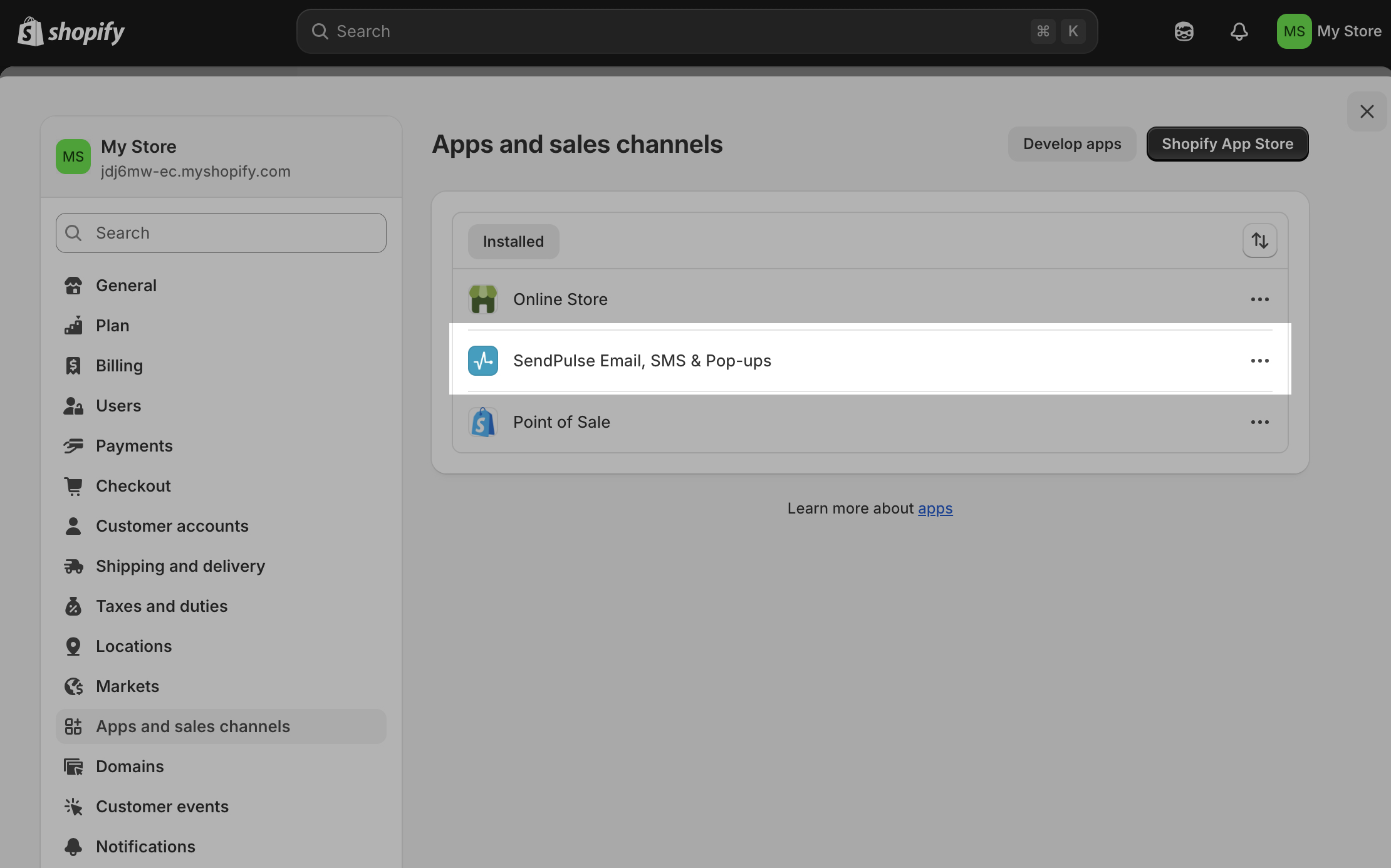Click the Online Store app icon

click(x=483, y=299)
